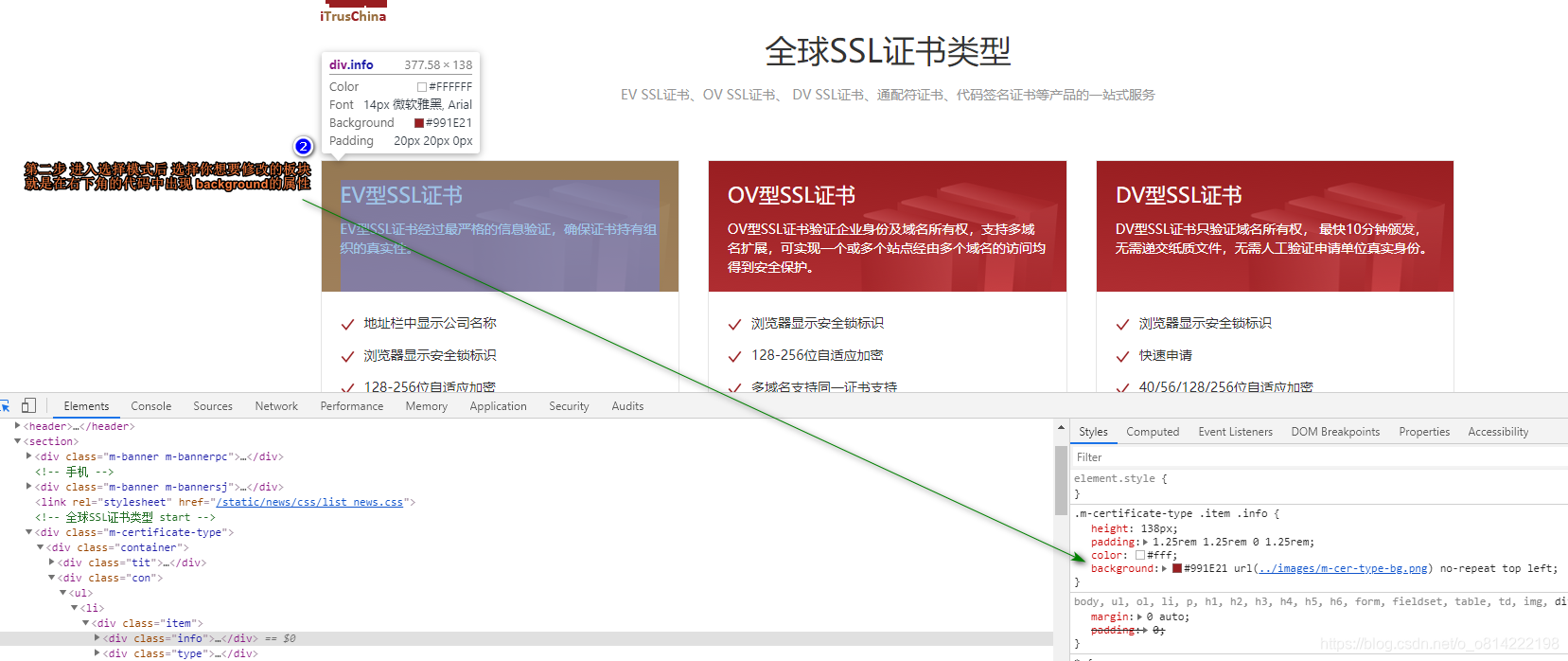Collapse the section element node
1568x661 pixels.
pyautogui.click(x=18, y=441)
